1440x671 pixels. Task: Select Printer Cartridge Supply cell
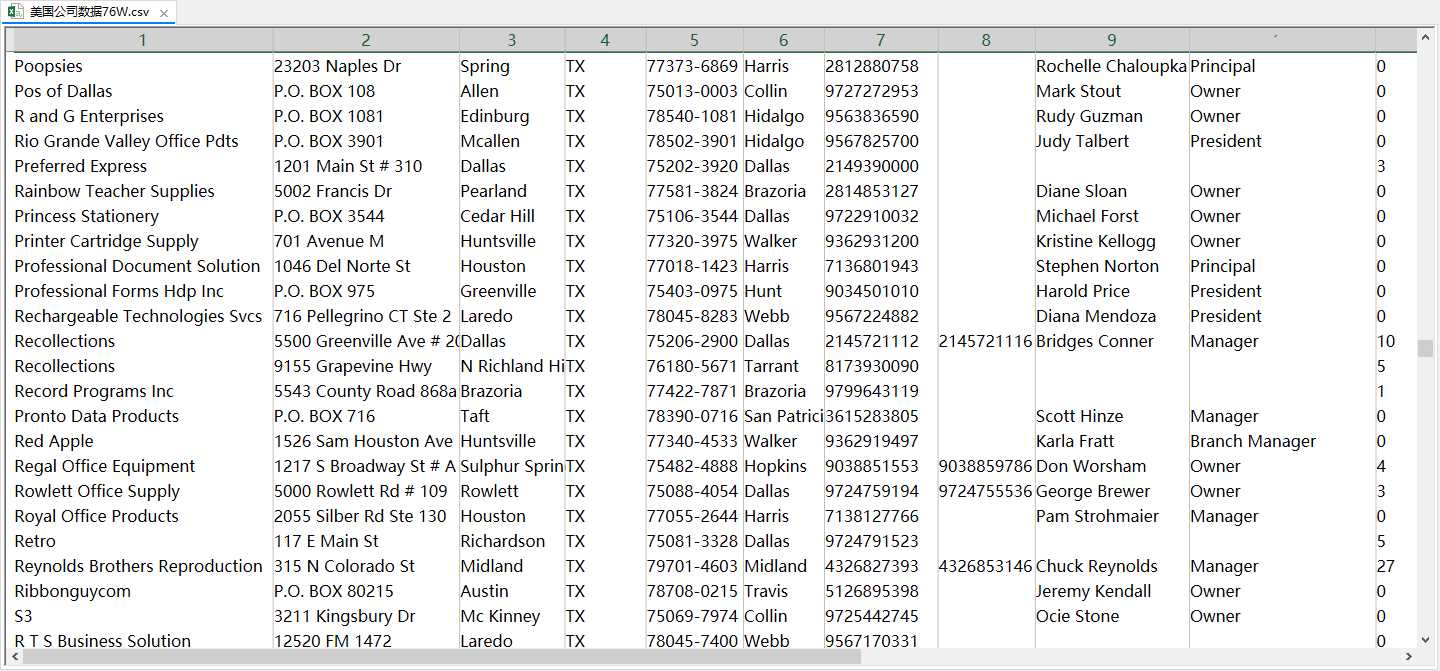(143, 241)
